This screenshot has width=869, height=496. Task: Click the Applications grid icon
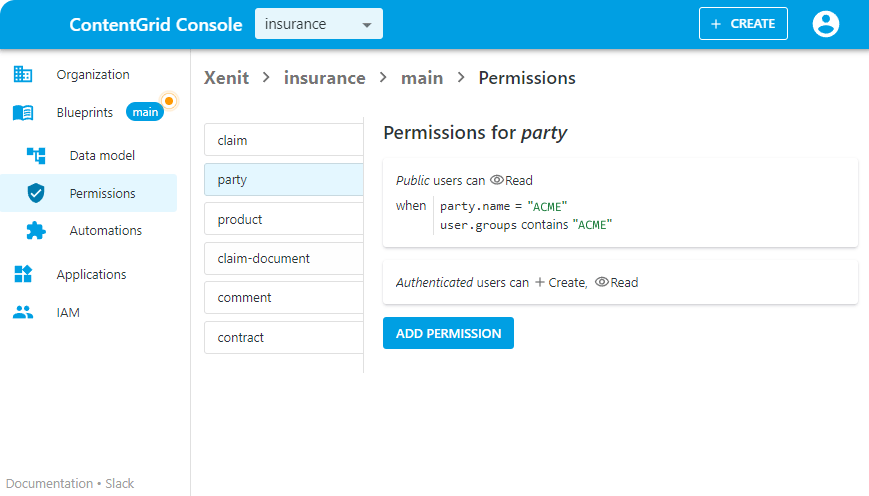point(23,274)
